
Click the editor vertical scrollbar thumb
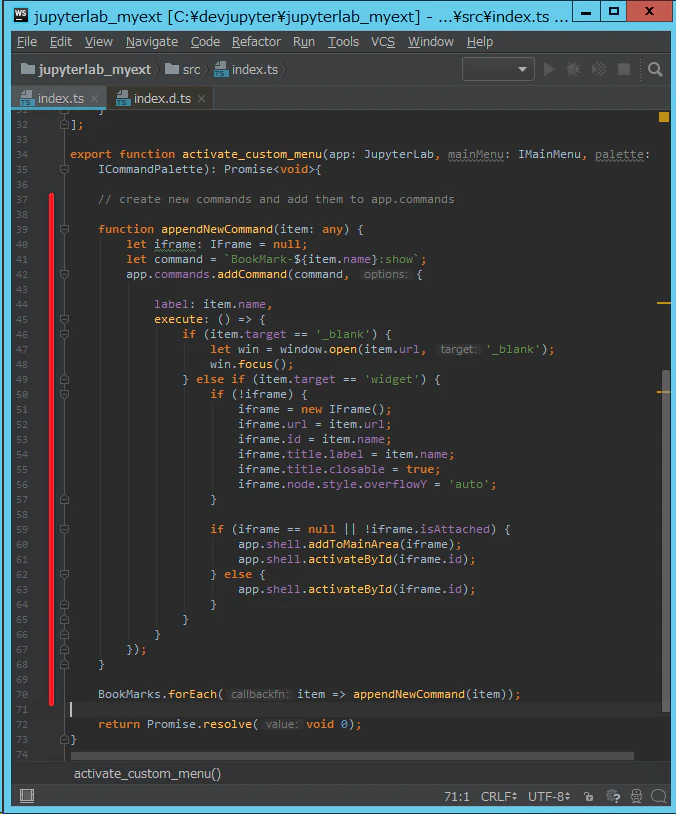[x=666, y=540]
